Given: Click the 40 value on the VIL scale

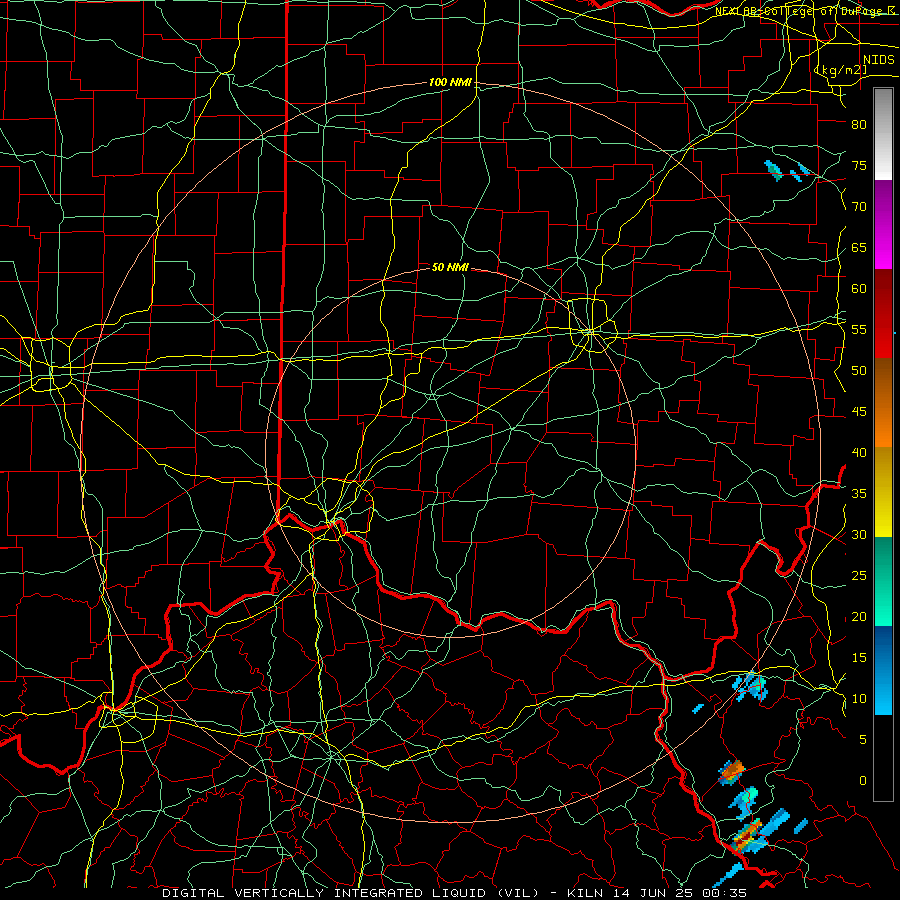Looking at the screenshot, I should coord(859,452).
